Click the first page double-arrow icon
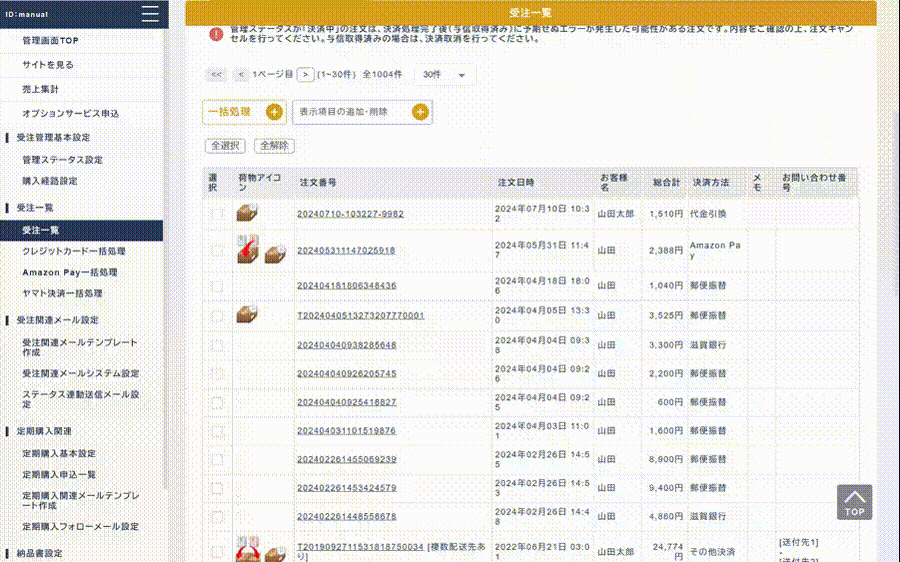This screenshot has width=900, height=562. [216, 75]
